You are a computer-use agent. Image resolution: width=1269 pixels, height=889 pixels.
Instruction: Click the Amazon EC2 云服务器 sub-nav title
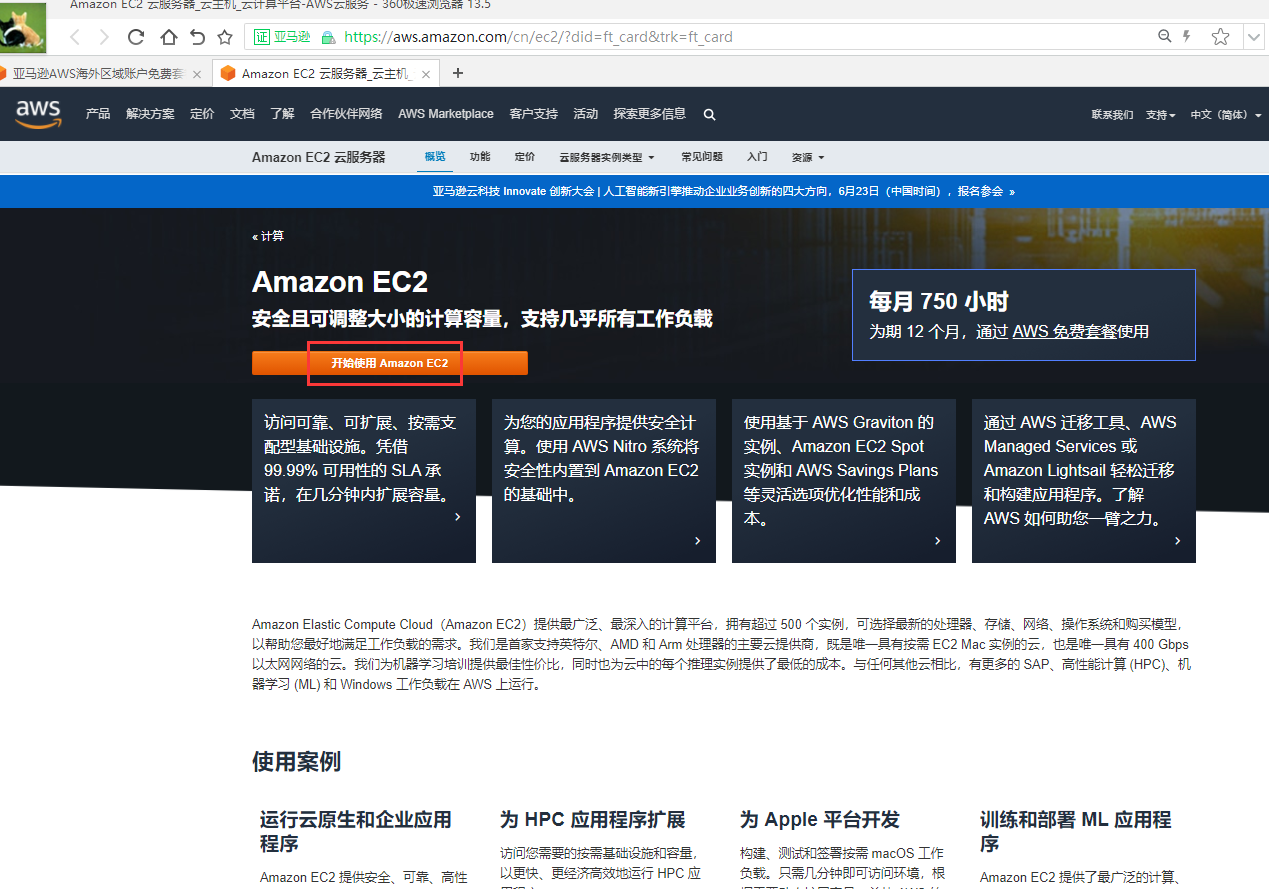[x=319, y=157]
